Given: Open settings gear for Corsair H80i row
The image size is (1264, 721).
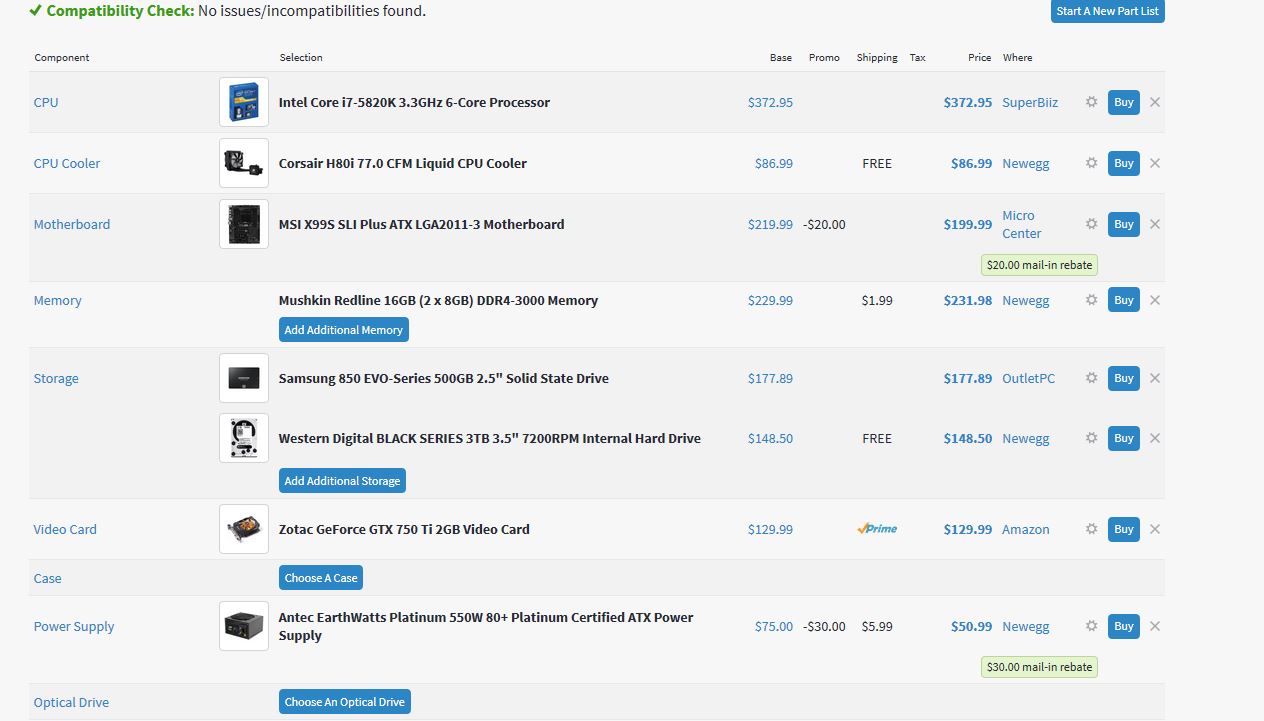Looking at the screenshot, I should click(1091, 163).
